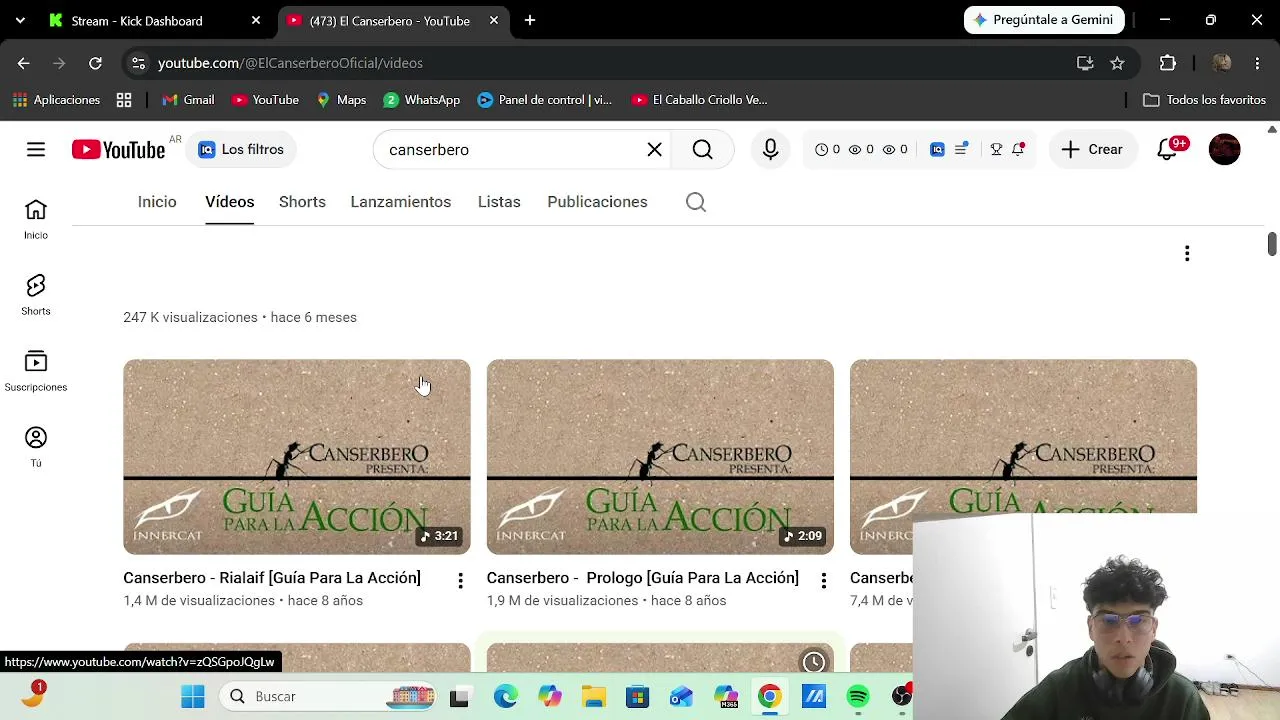This screenshot has width=1280, height=720.
Task: Select the El Canserbero - YouTube browser tab
Action: point(391,20)
